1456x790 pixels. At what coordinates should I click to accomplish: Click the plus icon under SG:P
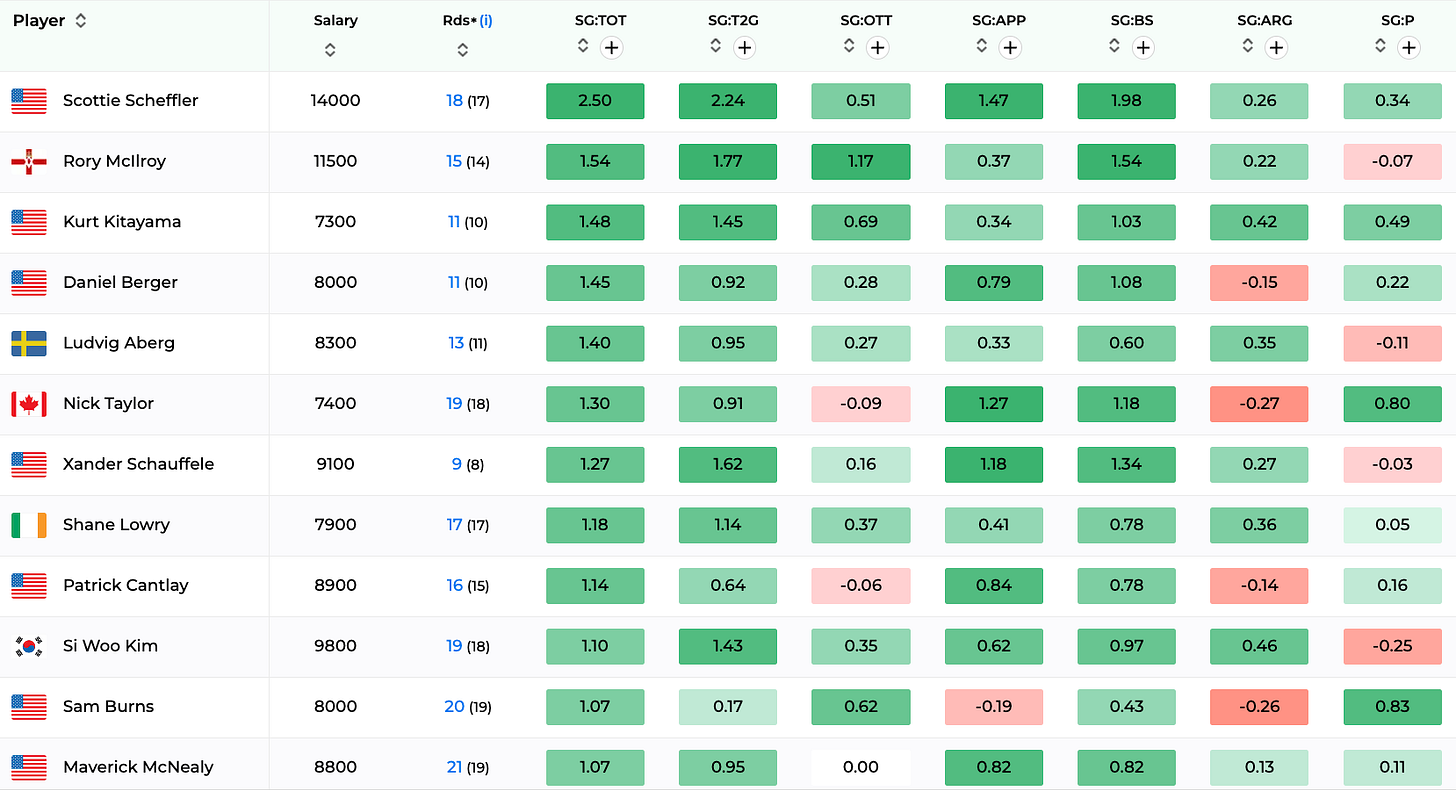[1409, 47]
